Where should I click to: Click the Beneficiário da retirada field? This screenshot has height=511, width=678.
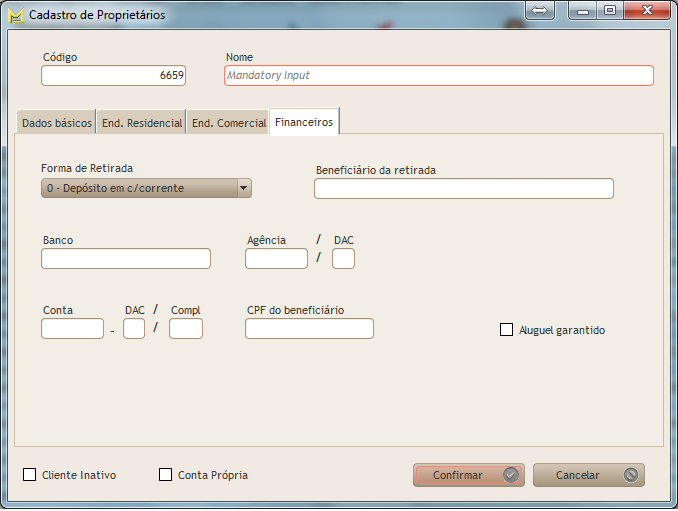[463, 189]
